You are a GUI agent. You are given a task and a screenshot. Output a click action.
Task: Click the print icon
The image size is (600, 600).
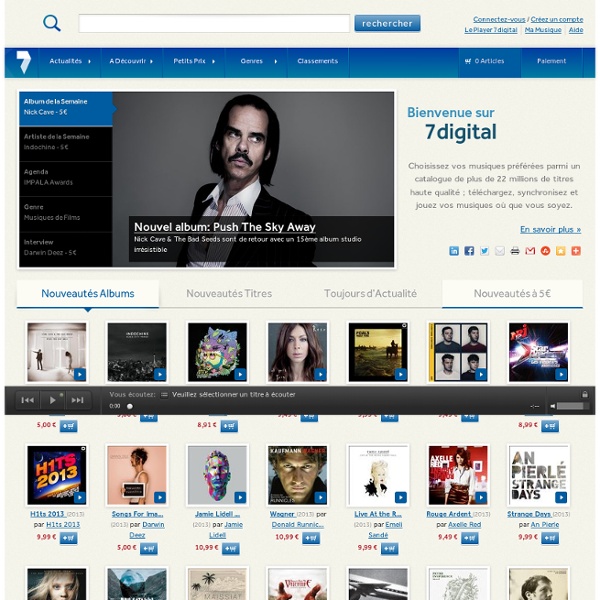(515, 251)
